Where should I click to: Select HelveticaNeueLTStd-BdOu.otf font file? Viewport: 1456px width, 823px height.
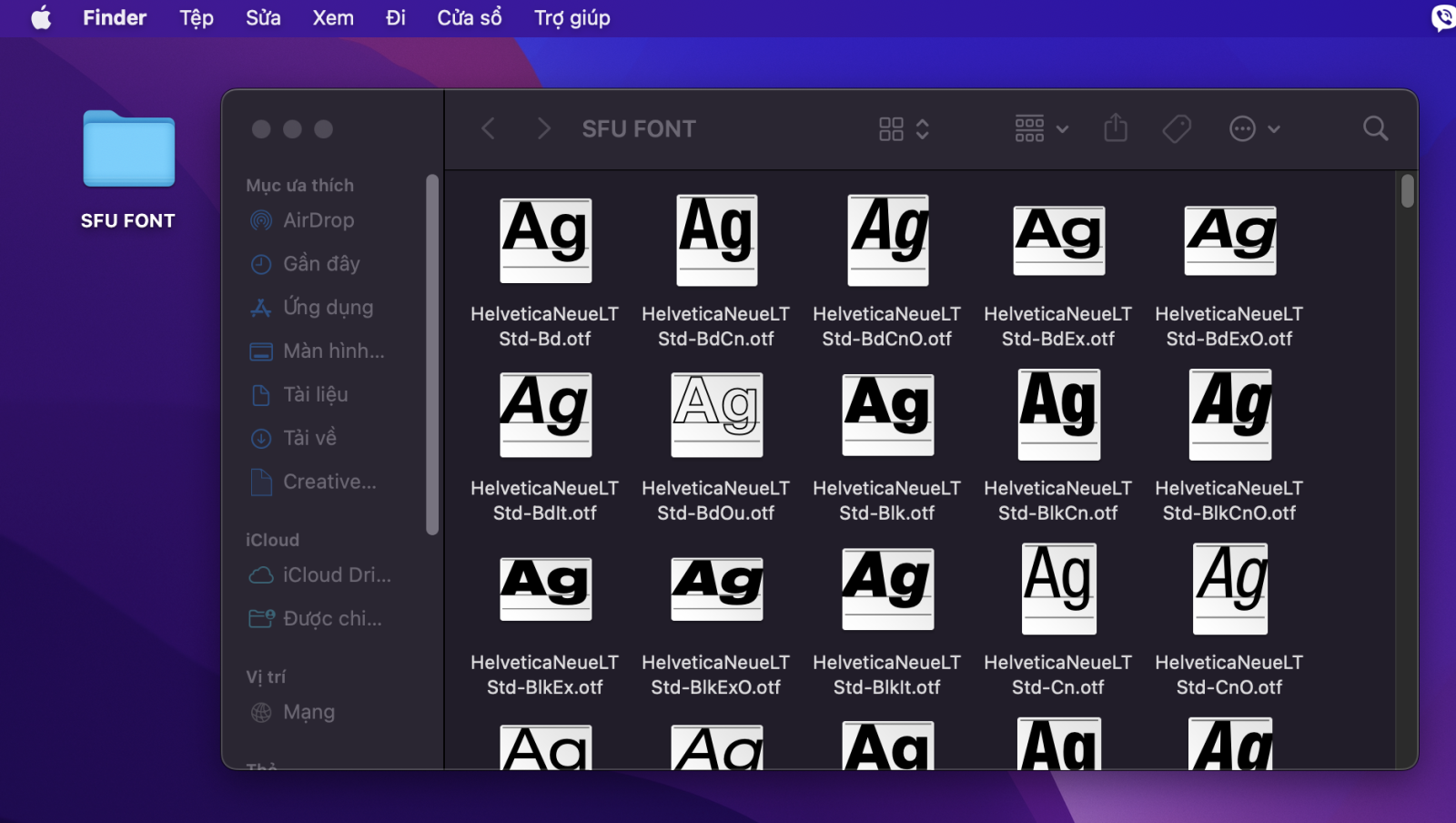point(716,447)
